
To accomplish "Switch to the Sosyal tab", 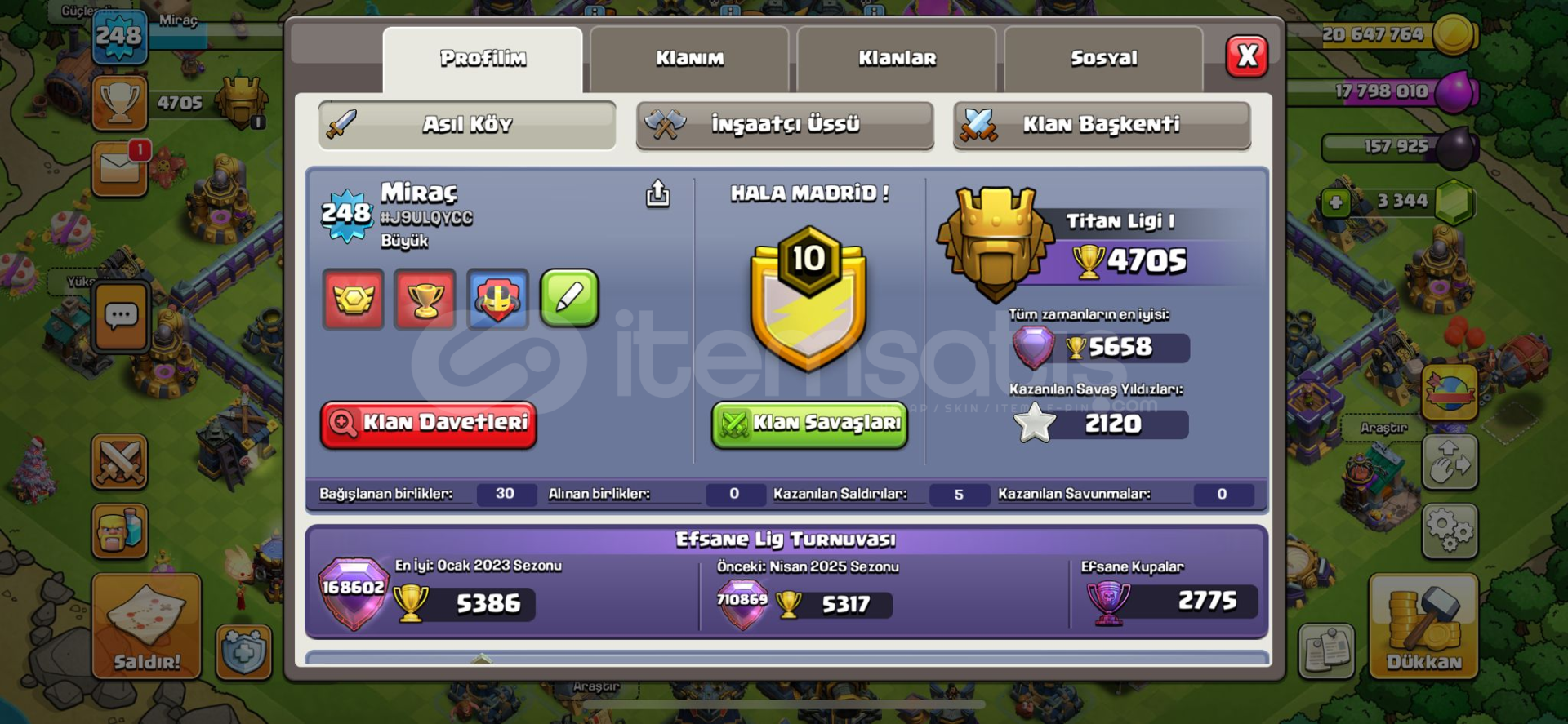I will click(1103, 59).
